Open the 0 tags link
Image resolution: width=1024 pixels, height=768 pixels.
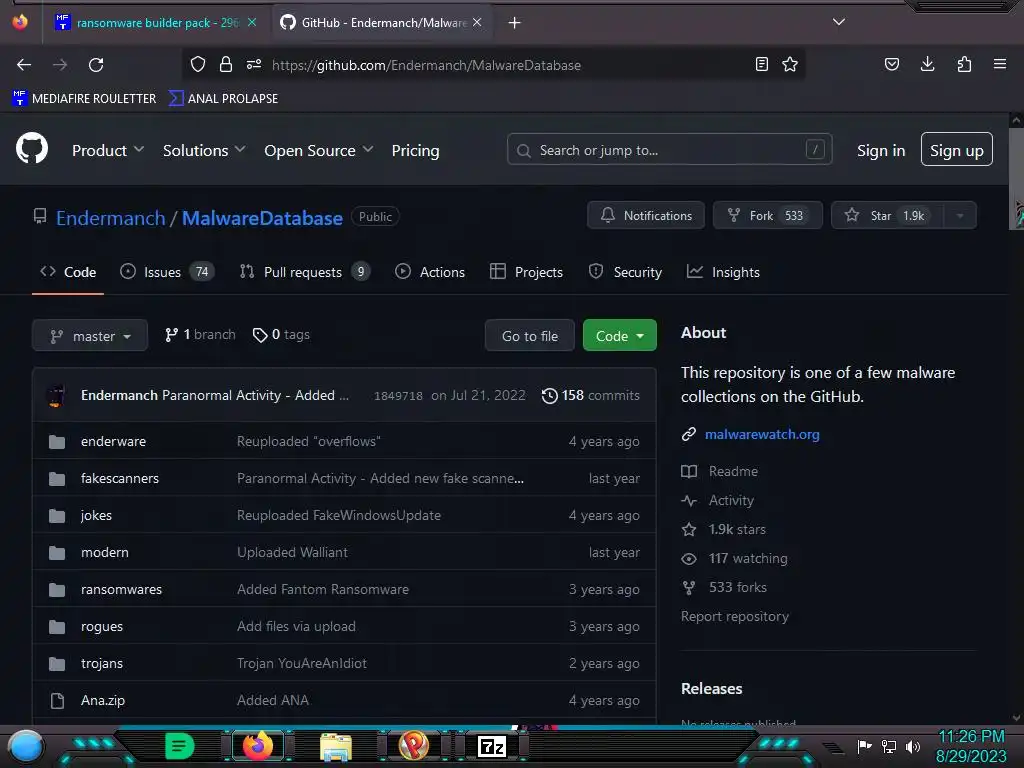pos(281,335)
